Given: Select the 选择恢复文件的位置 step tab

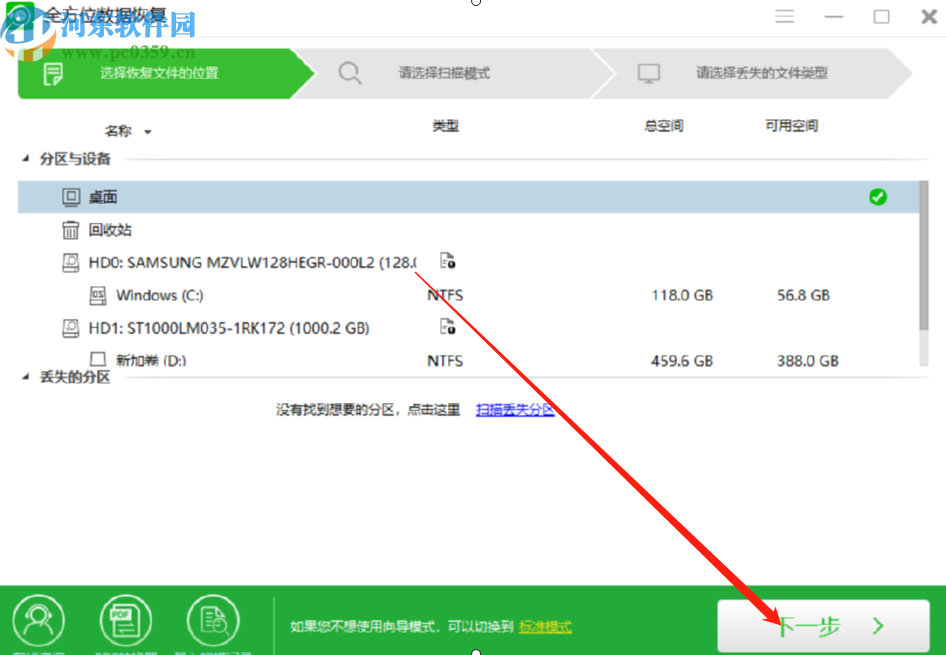Looking at the screenshot, I should (166, 74).
